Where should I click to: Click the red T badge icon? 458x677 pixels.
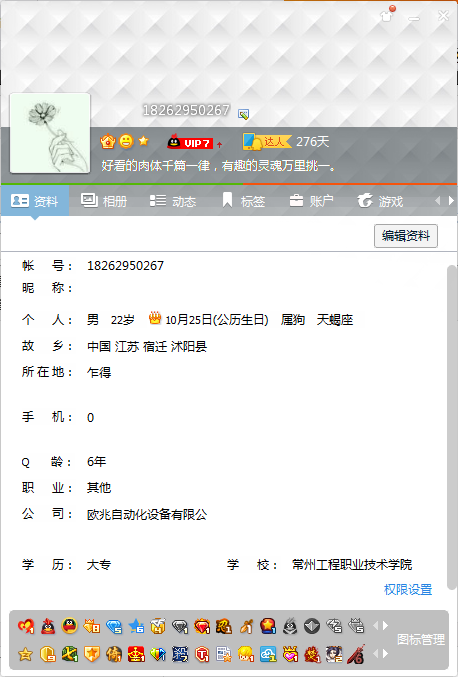(x=202, y=654)
